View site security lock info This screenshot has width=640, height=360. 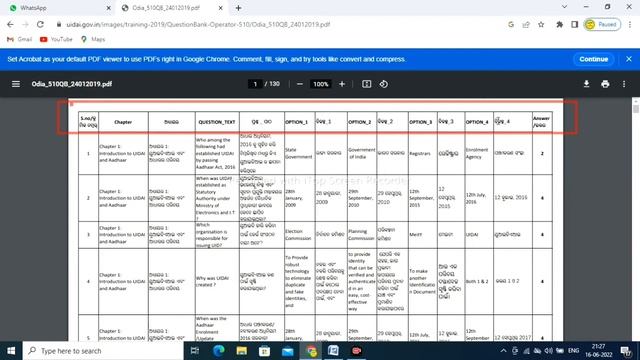59,24
